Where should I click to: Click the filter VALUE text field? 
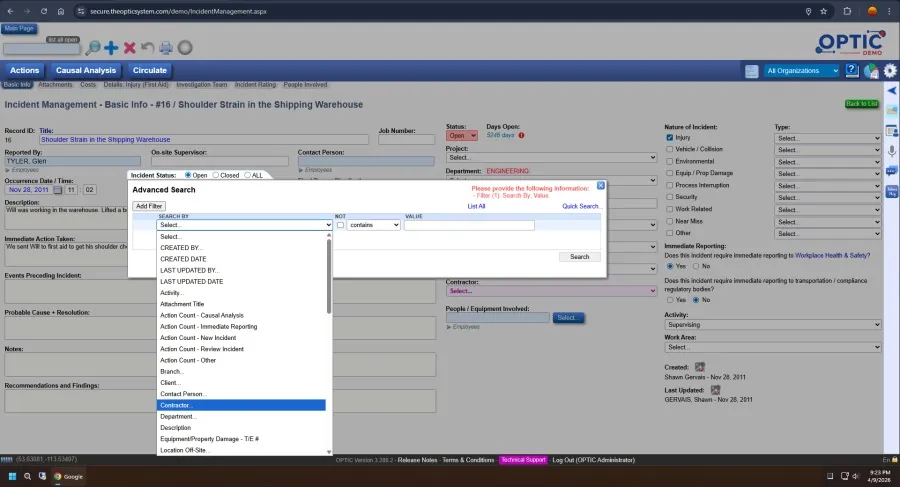468,226
